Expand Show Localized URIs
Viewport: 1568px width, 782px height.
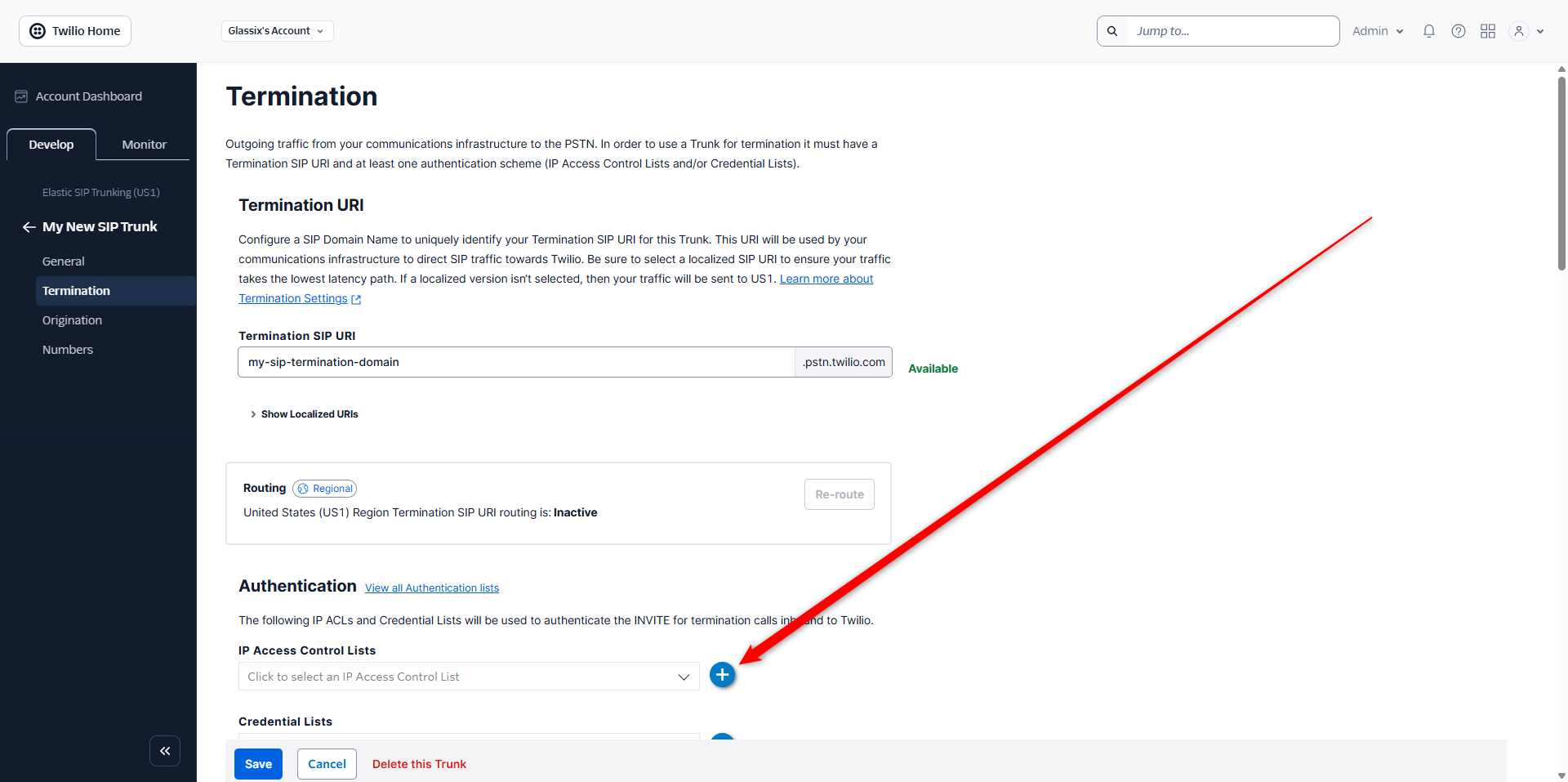point(305,414)
